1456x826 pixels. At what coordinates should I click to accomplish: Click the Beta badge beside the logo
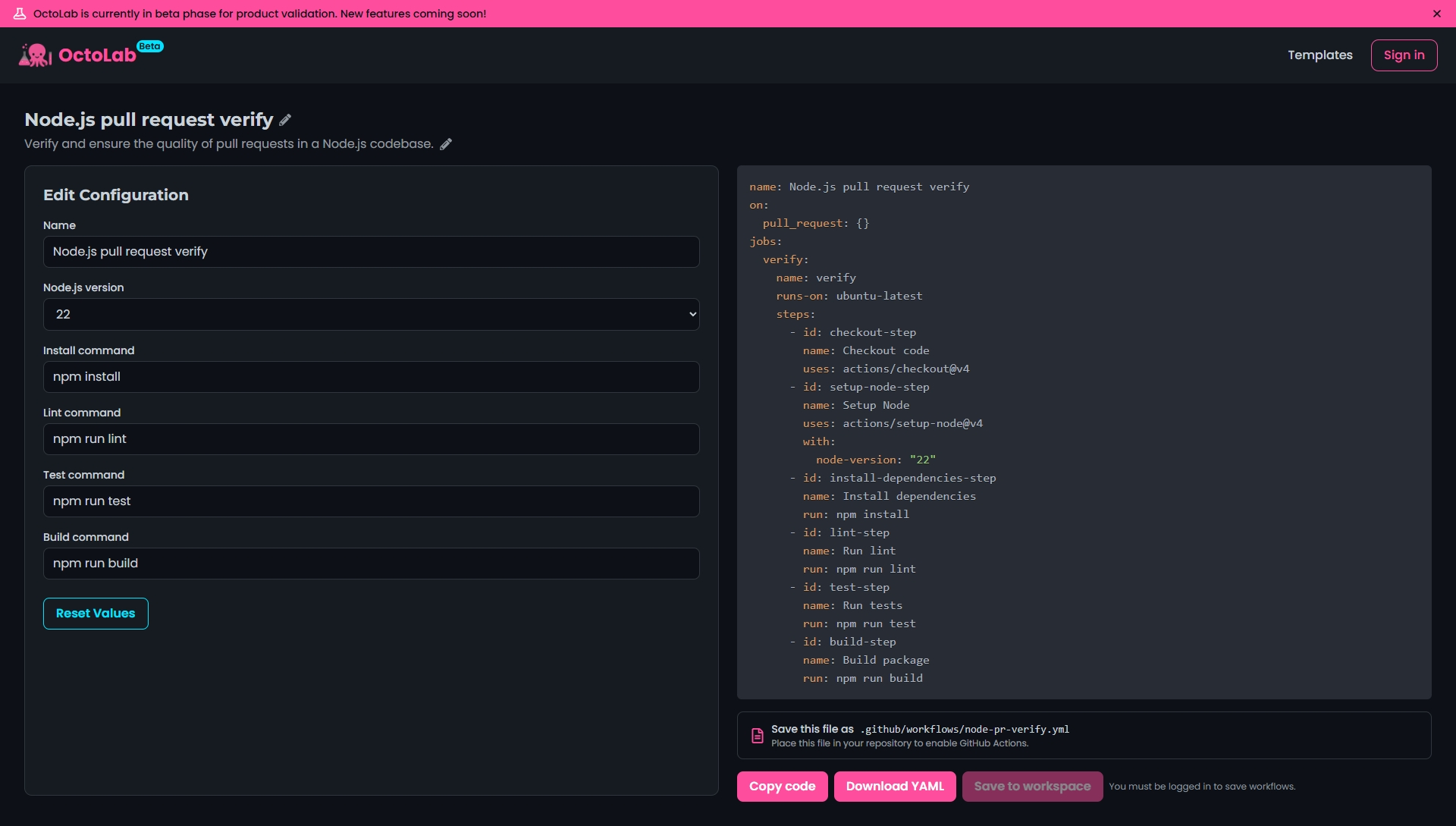pyautogui.click(x=150, y=46)
